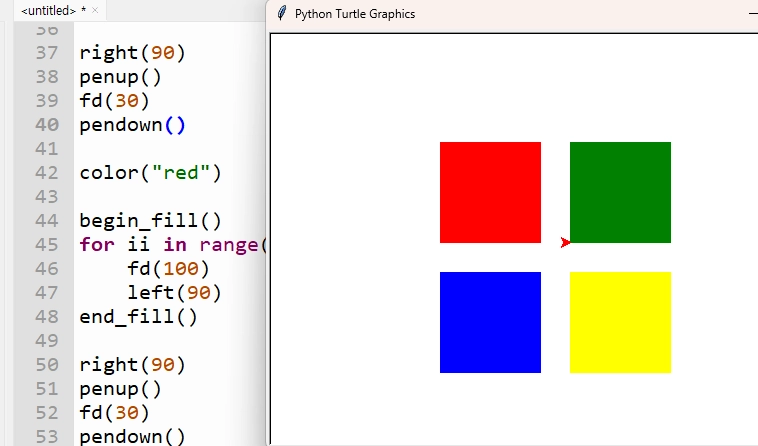This screenshot has width=758, height=446.
Task: Place cursor on color("red") line
Action: (x=150, y=173)
